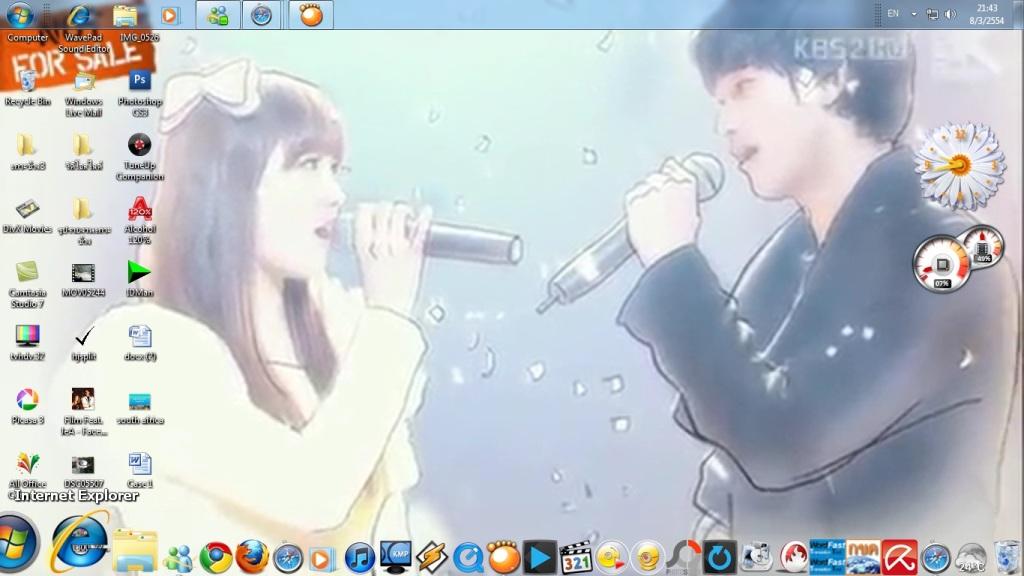
Task: Open the Recycle Bin desktop icon
Action: 27,89
